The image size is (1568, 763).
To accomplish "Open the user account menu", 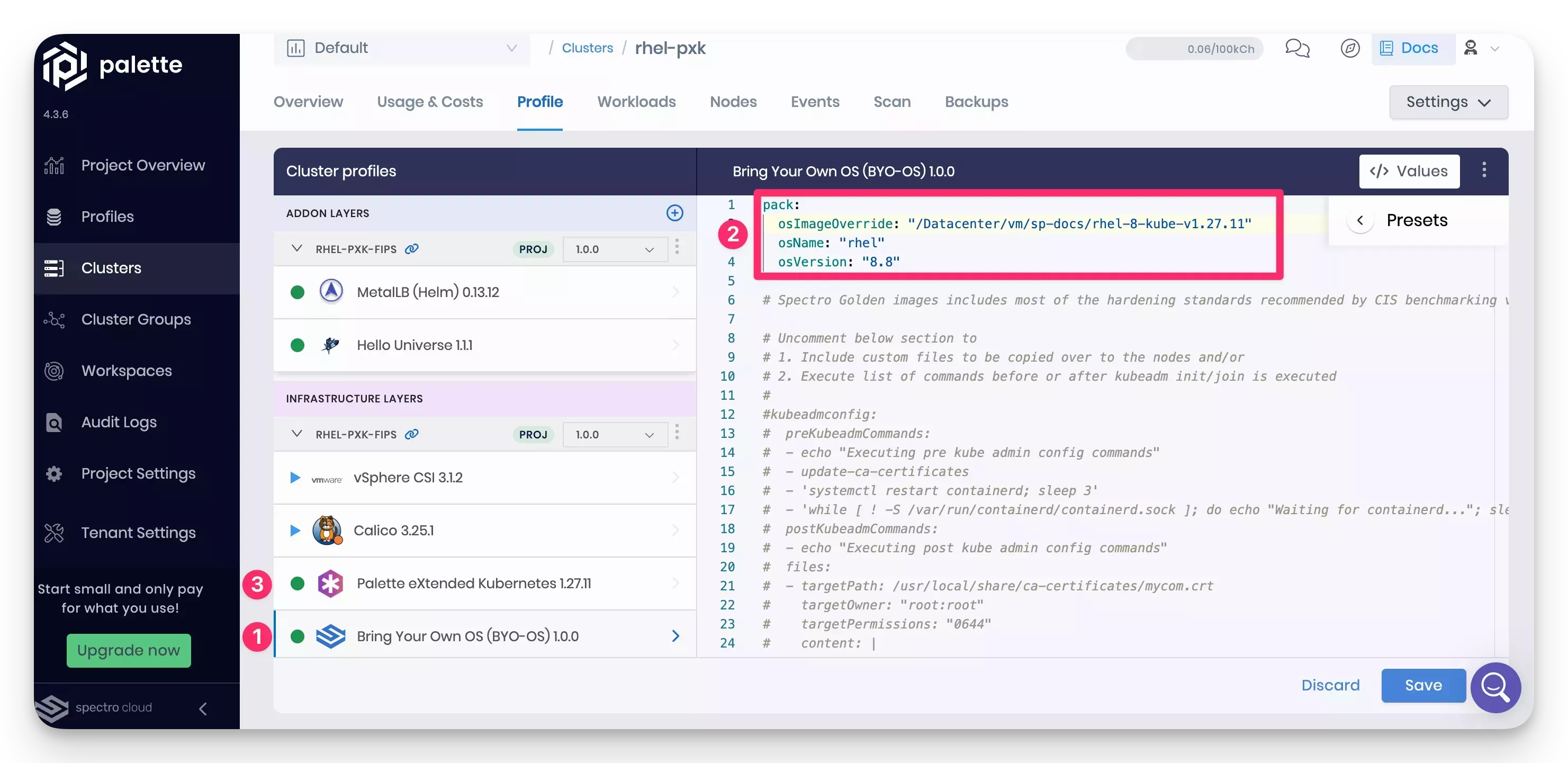I will pos(1482,48).
